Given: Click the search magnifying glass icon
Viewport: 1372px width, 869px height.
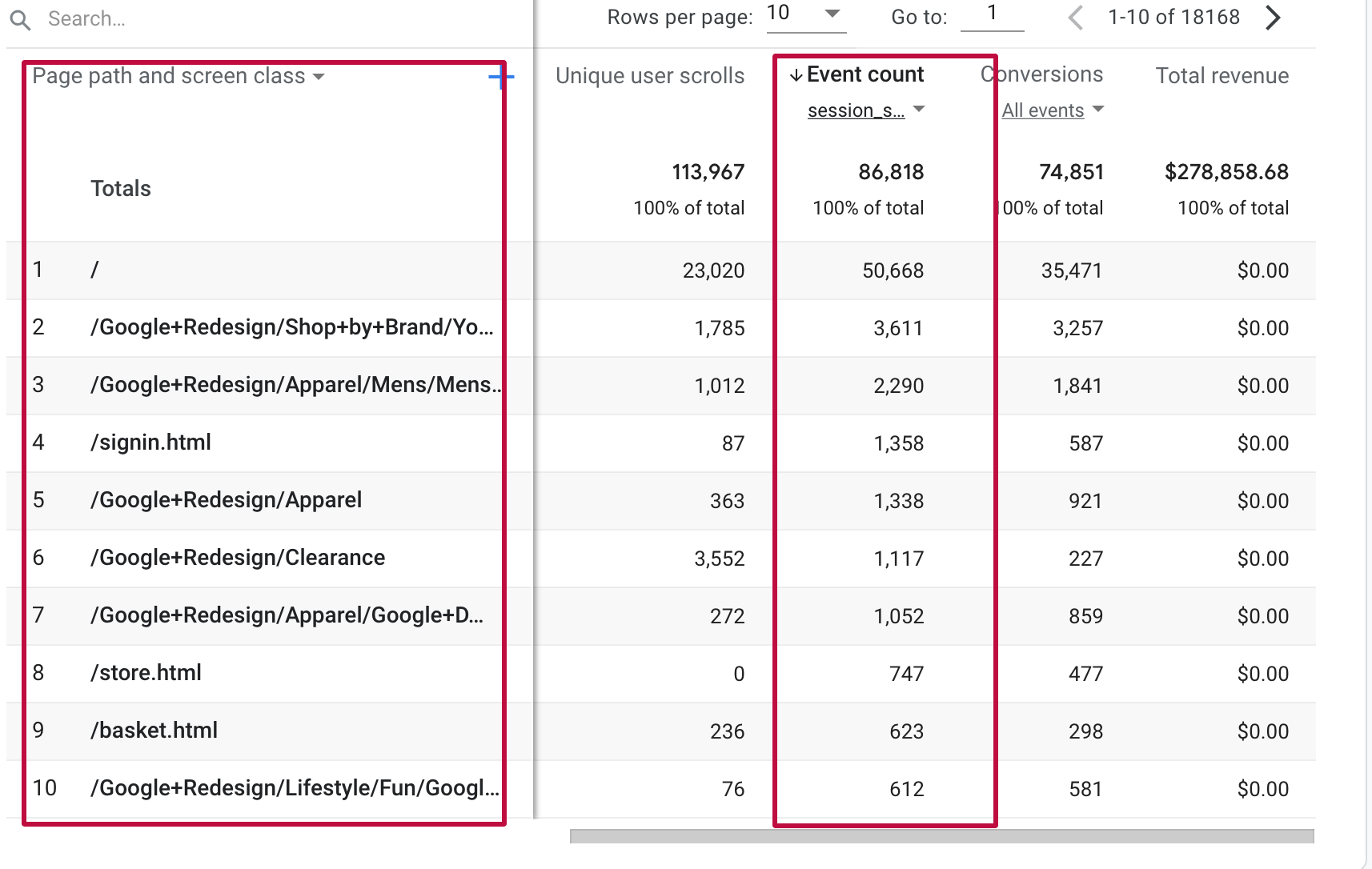Looking at the screenshot, I should click(20, 18).
